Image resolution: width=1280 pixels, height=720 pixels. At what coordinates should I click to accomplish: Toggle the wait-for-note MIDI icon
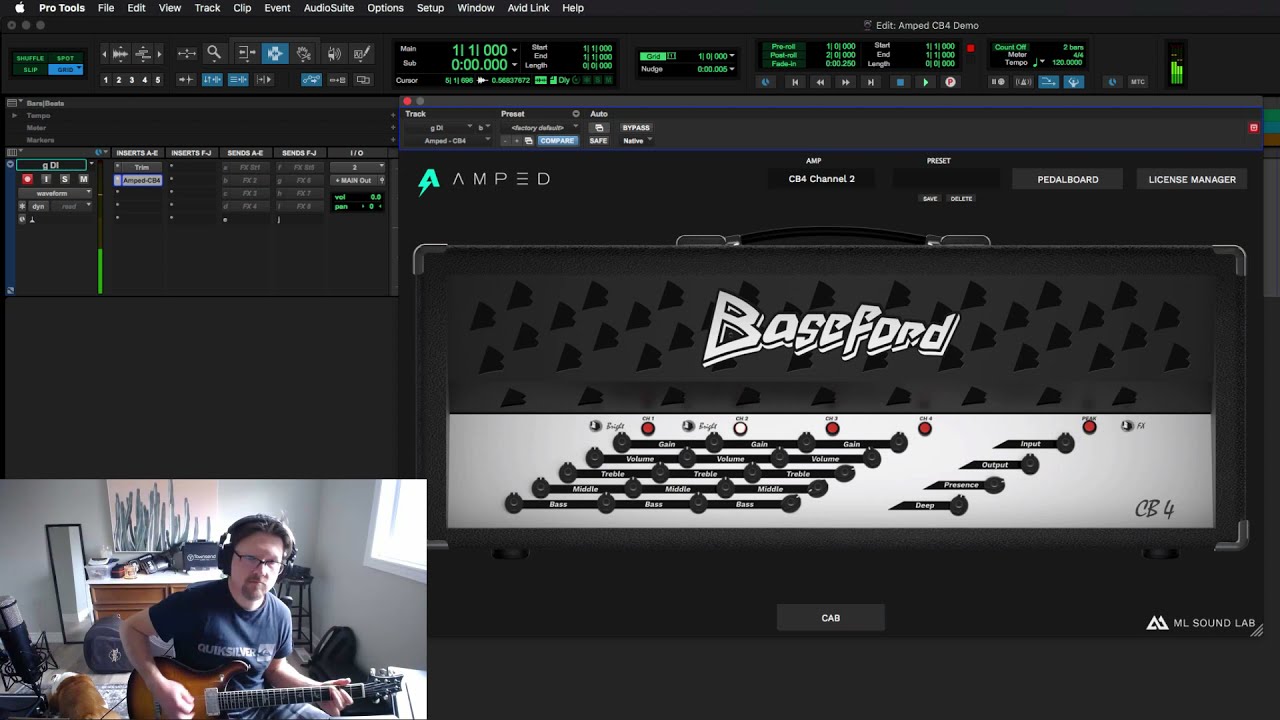997,82
